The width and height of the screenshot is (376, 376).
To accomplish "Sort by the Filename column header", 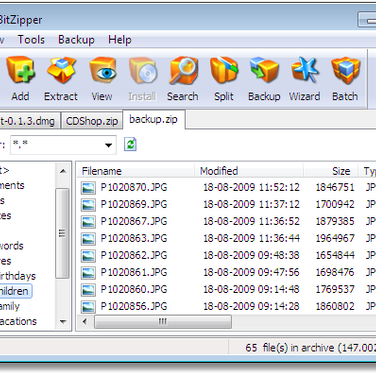I will tap(137, 171).
